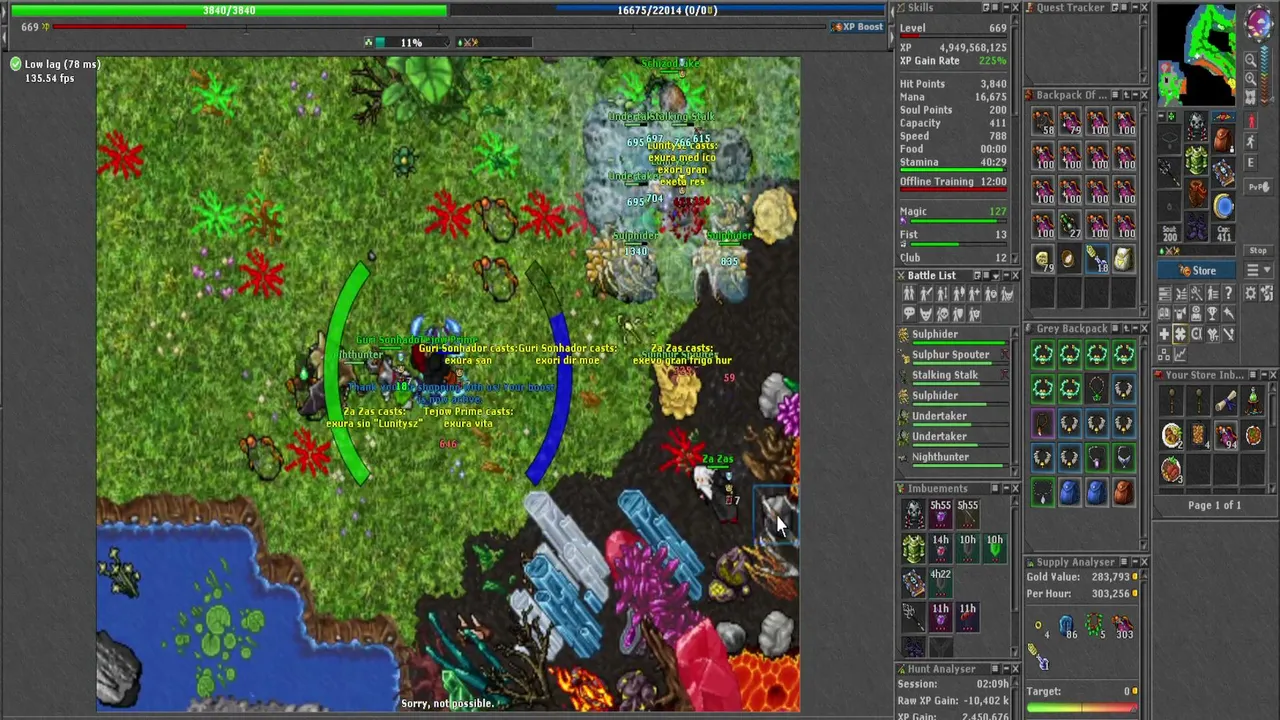Select the helmet row icon in Imbuements
Image resolution: width=1280 pixels, height=720 pixels.
[913, 513]
